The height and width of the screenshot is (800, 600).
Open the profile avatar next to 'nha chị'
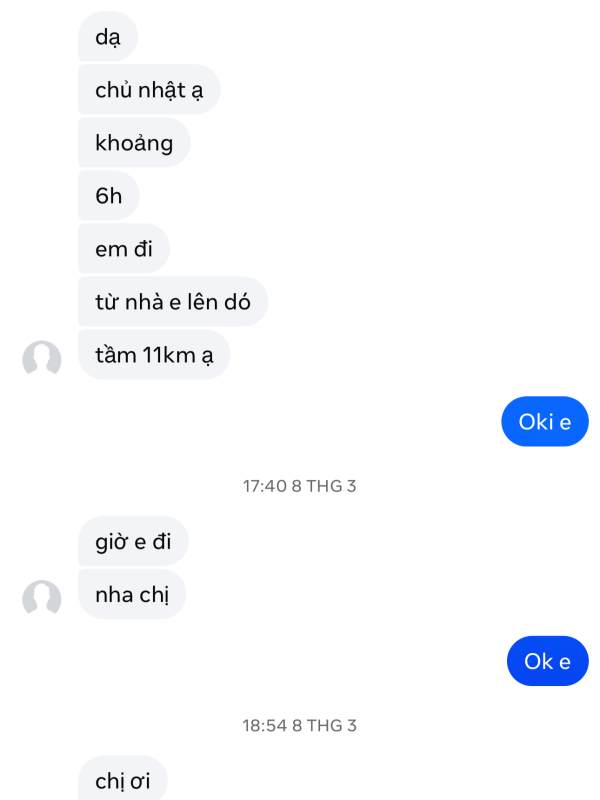coord(42,598)
